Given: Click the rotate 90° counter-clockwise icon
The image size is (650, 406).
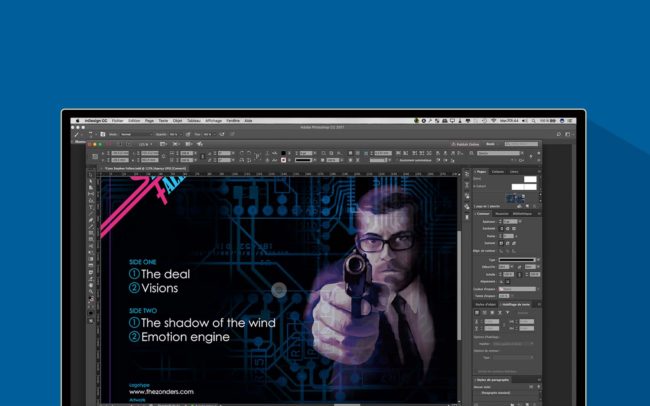Looking at the screenshot, I should (248, 153).
